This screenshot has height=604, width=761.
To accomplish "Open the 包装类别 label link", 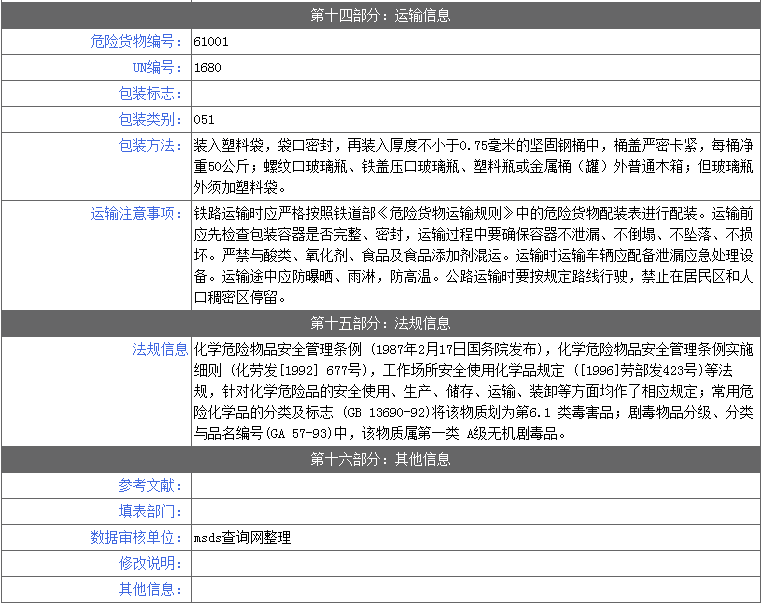I will (150, 119).
